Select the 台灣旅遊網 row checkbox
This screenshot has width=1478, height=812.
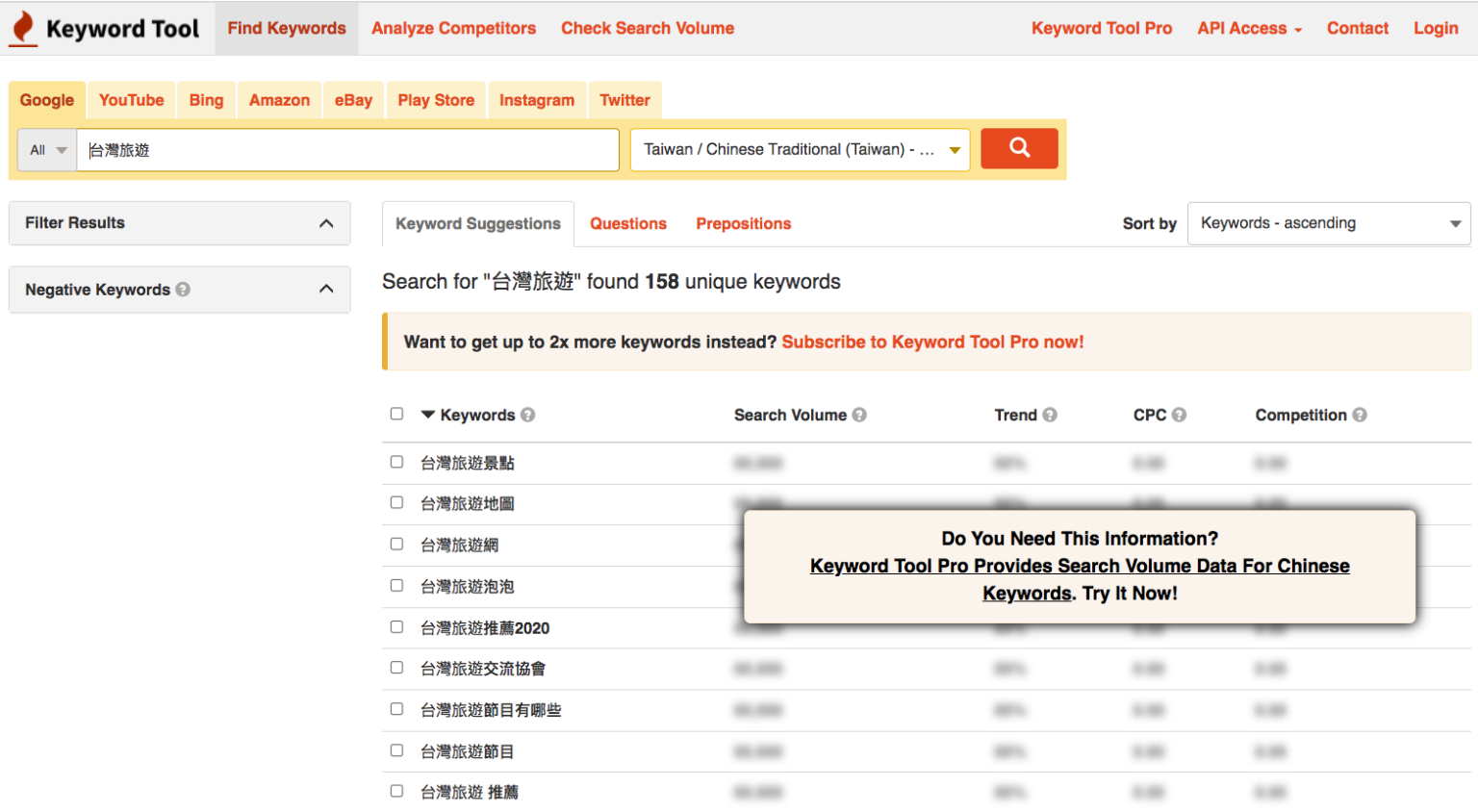[396, 544]
